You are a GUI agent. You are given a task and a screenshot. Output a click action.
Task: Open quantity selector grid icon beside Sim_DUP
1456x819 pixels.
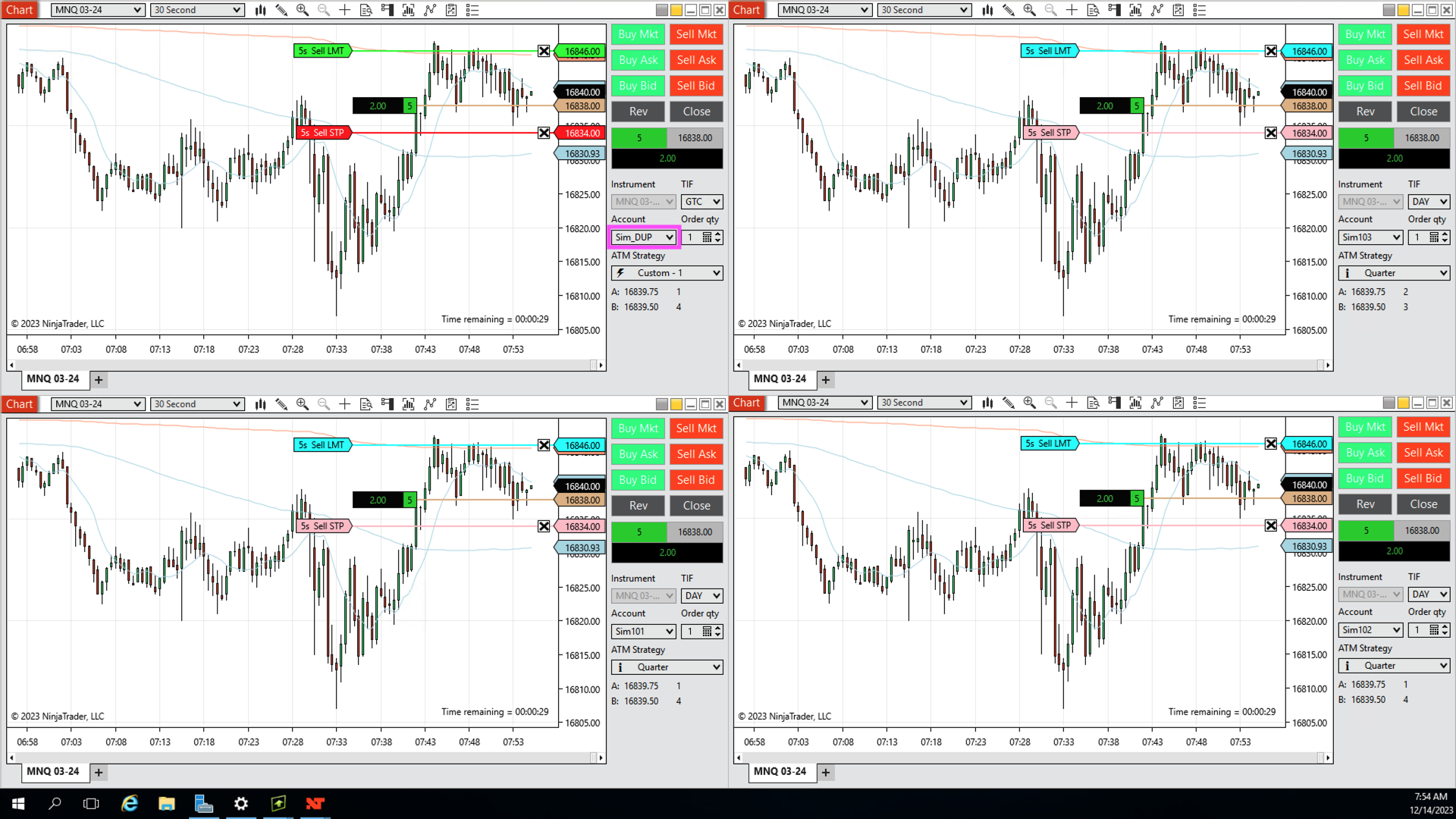click(708, 237)
